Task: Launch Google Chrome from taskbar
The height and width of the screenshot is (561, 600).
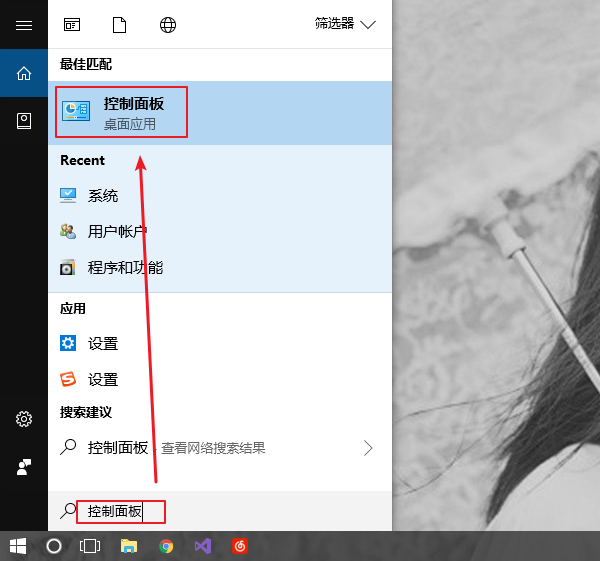Action: (x=166, y=546)
